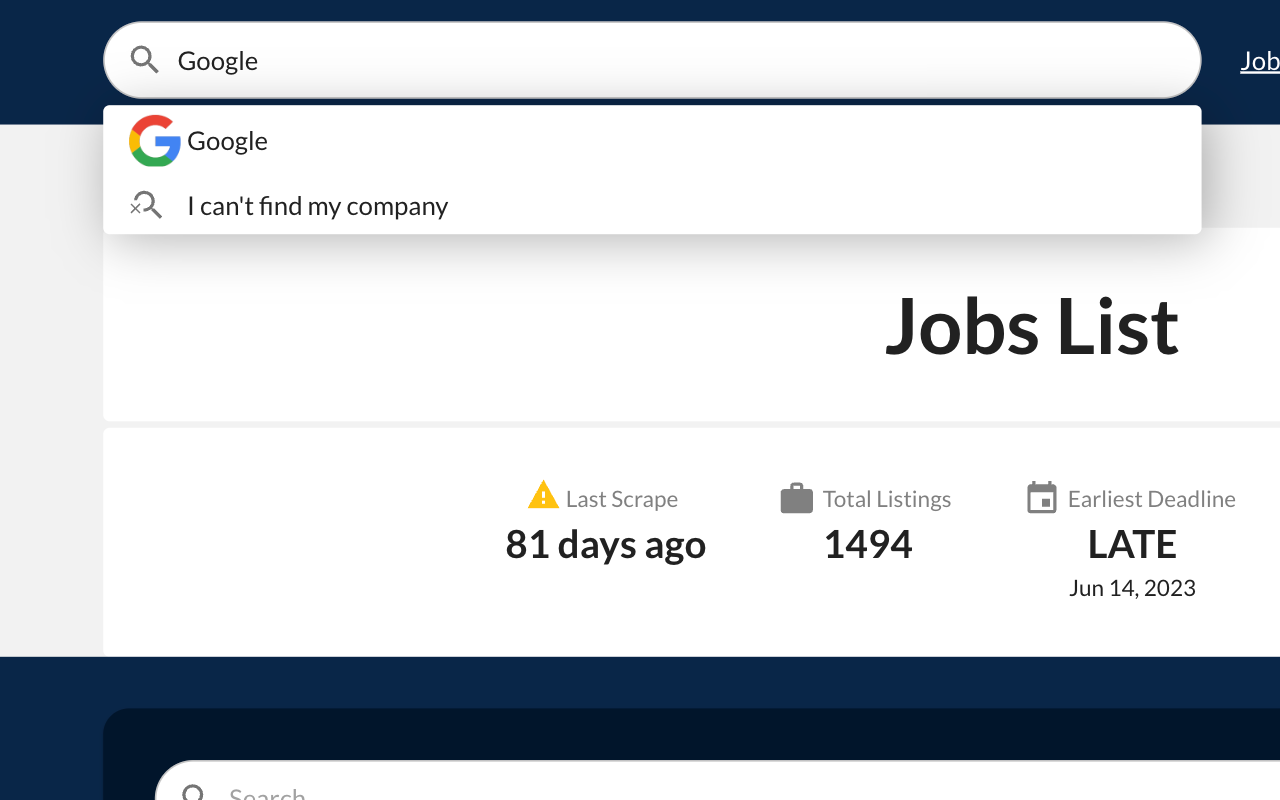Click the "LATE" deadline status

[1132, 545]
